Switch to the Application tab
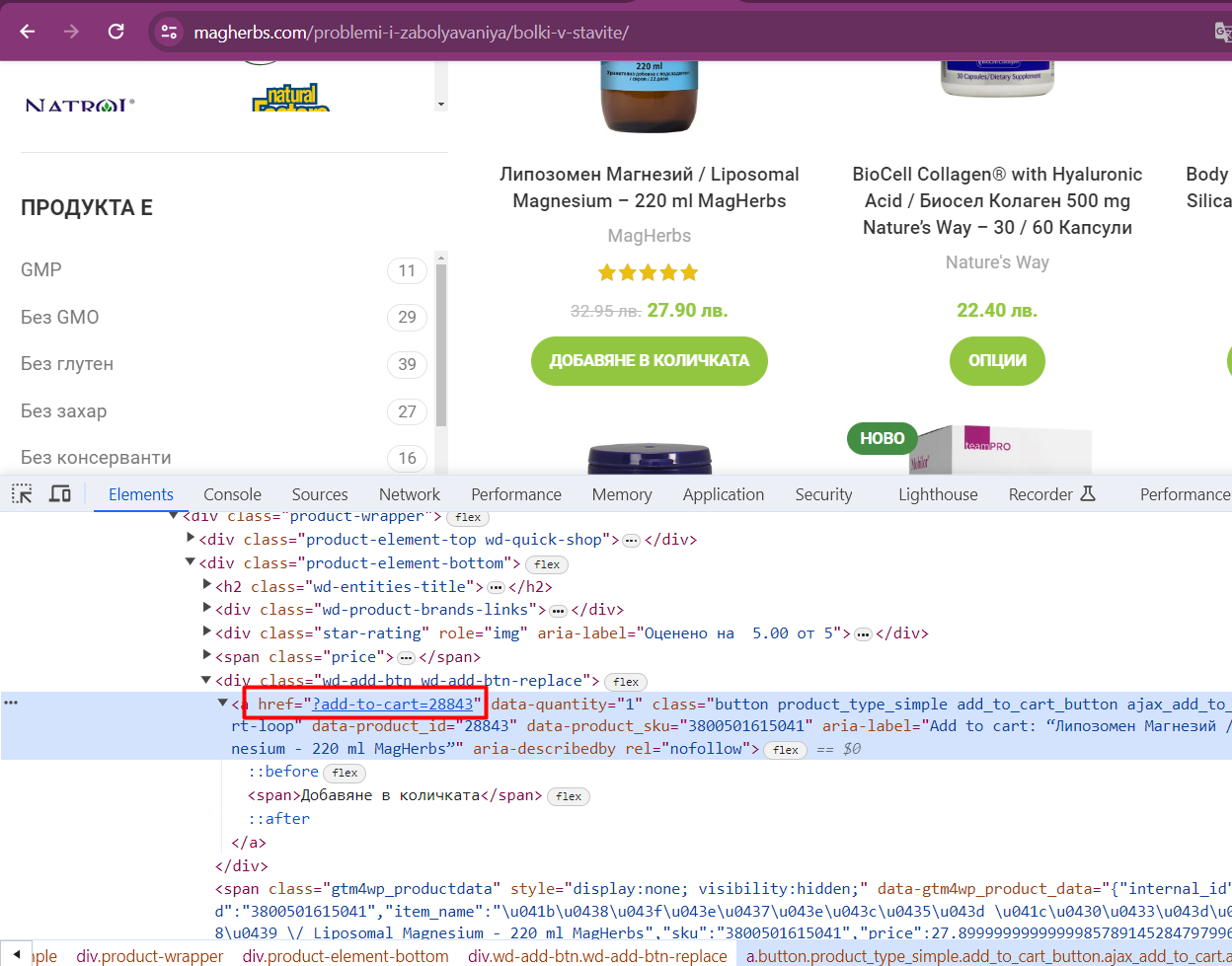 (x=724, y=494)
